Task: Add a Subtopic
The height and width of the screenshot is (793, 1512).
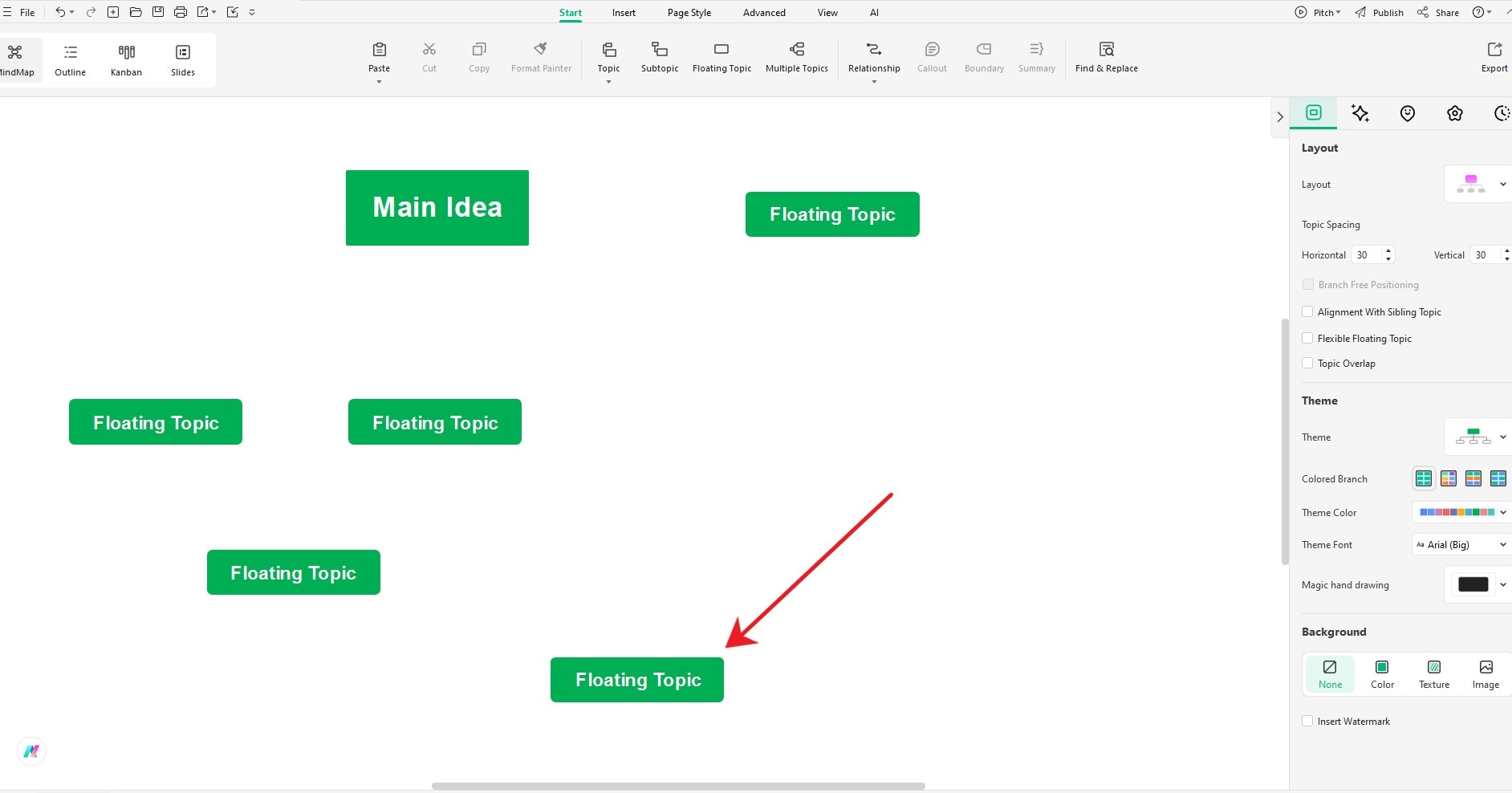Action: 660,57
